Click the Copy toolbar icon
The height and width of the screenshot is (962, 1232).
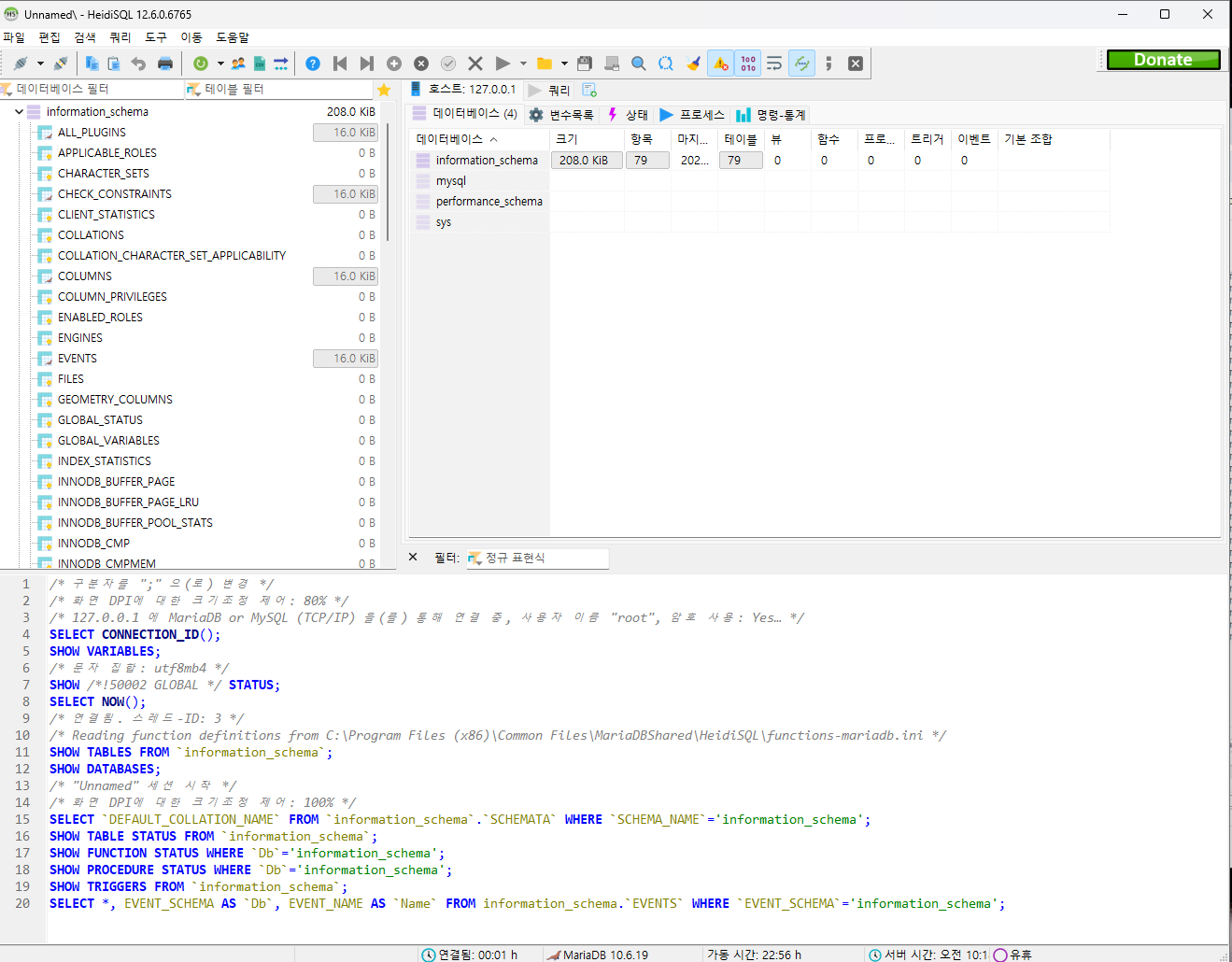pyautogui.click(x=92, y=64)
